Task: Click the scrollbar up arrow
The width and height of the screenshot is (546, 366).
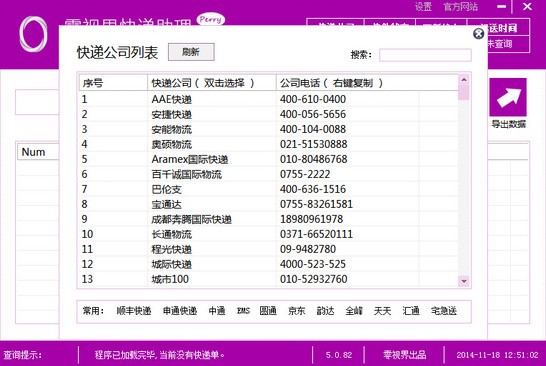Action: 464,80
